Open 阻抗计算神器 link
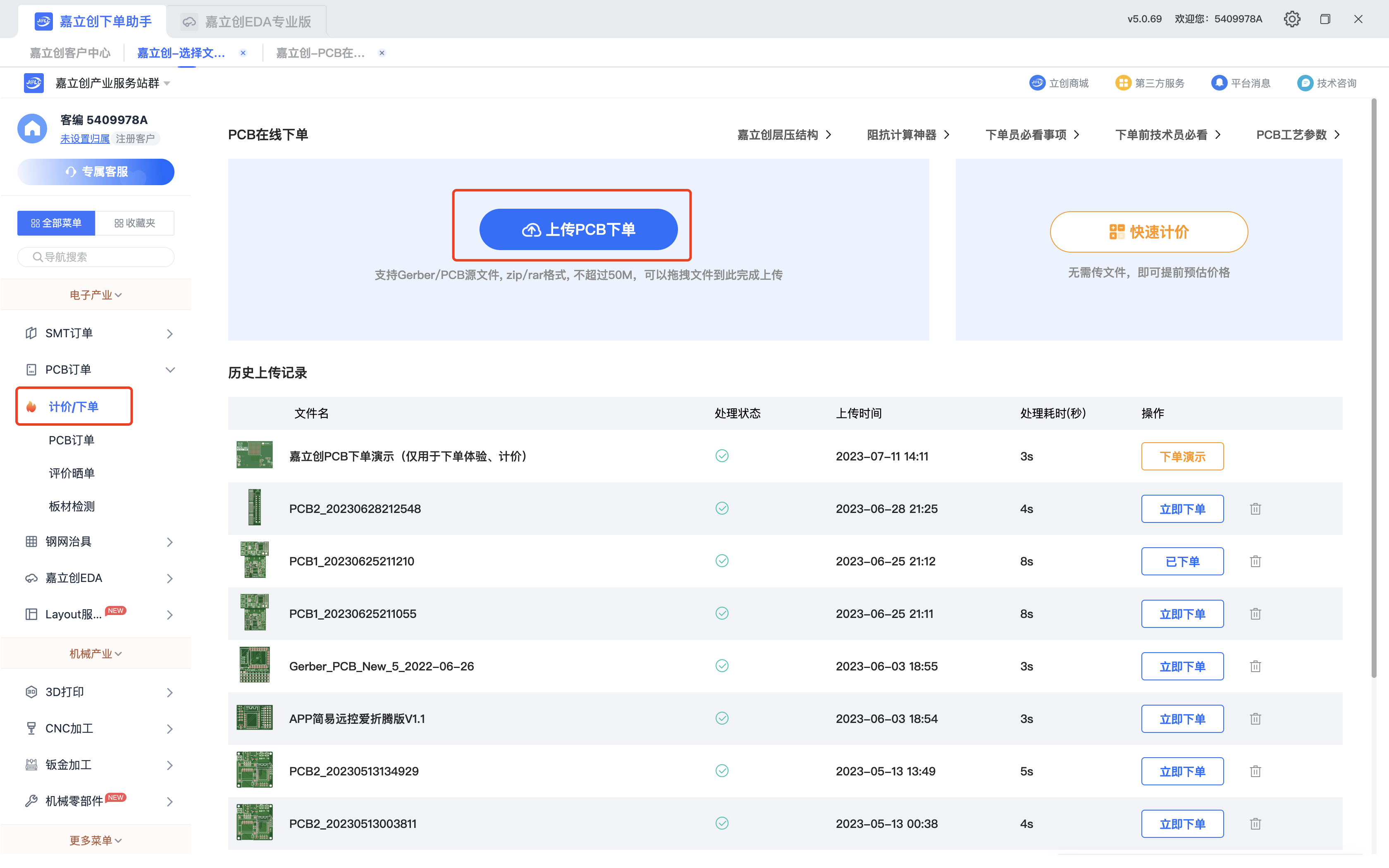Viewport: 1389px width, 868px height. point(908,135)
